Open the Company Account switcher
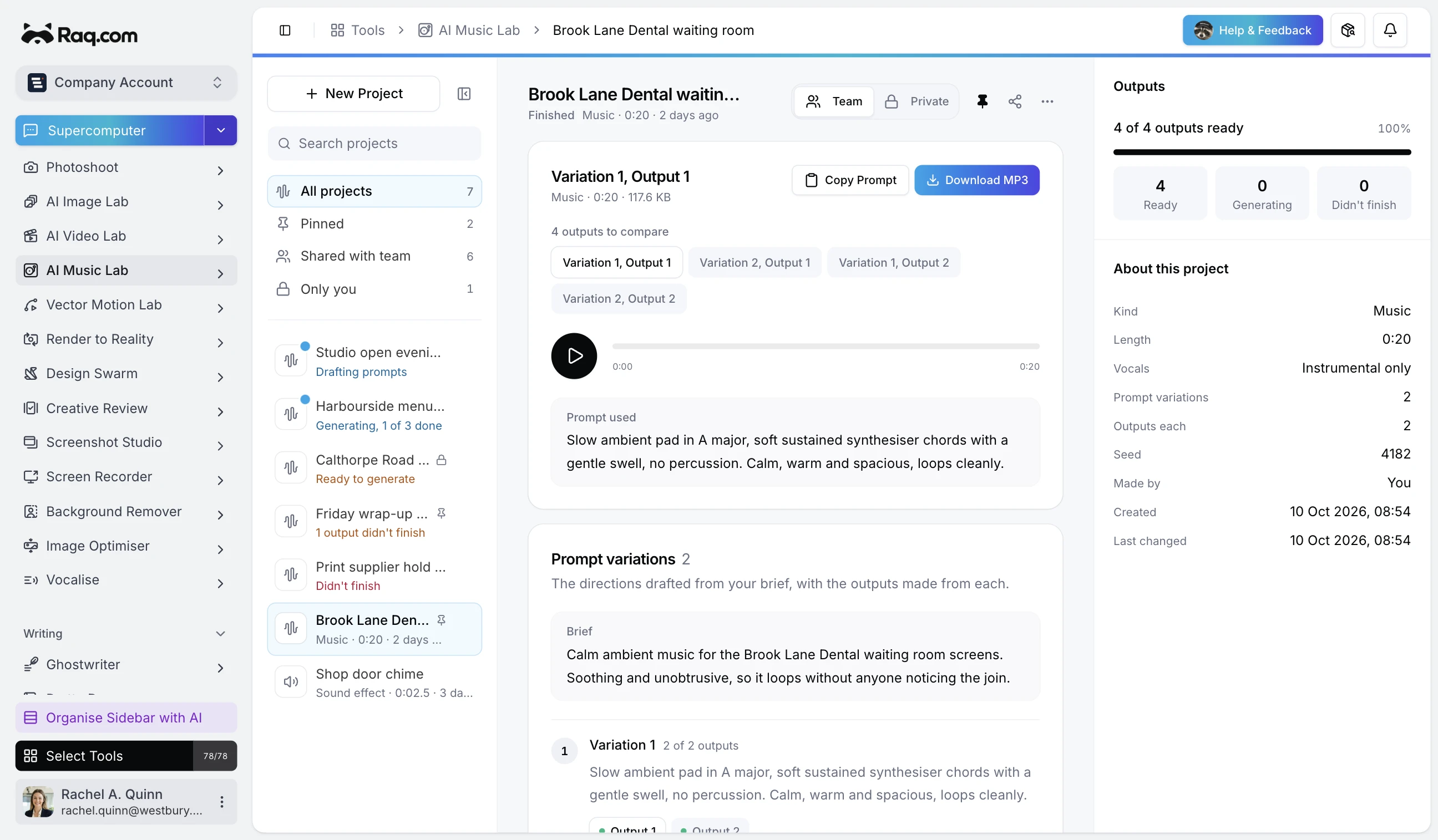This screenshot has height=840, width=1438. pyautogui.click(x=126, y=83)
